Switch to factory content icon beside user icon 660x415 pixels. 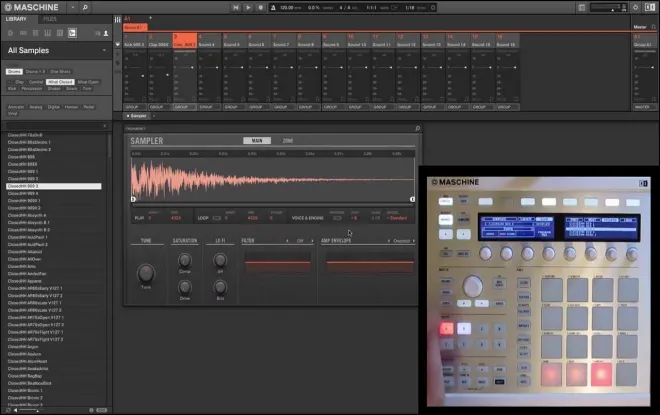pos(98,33)
